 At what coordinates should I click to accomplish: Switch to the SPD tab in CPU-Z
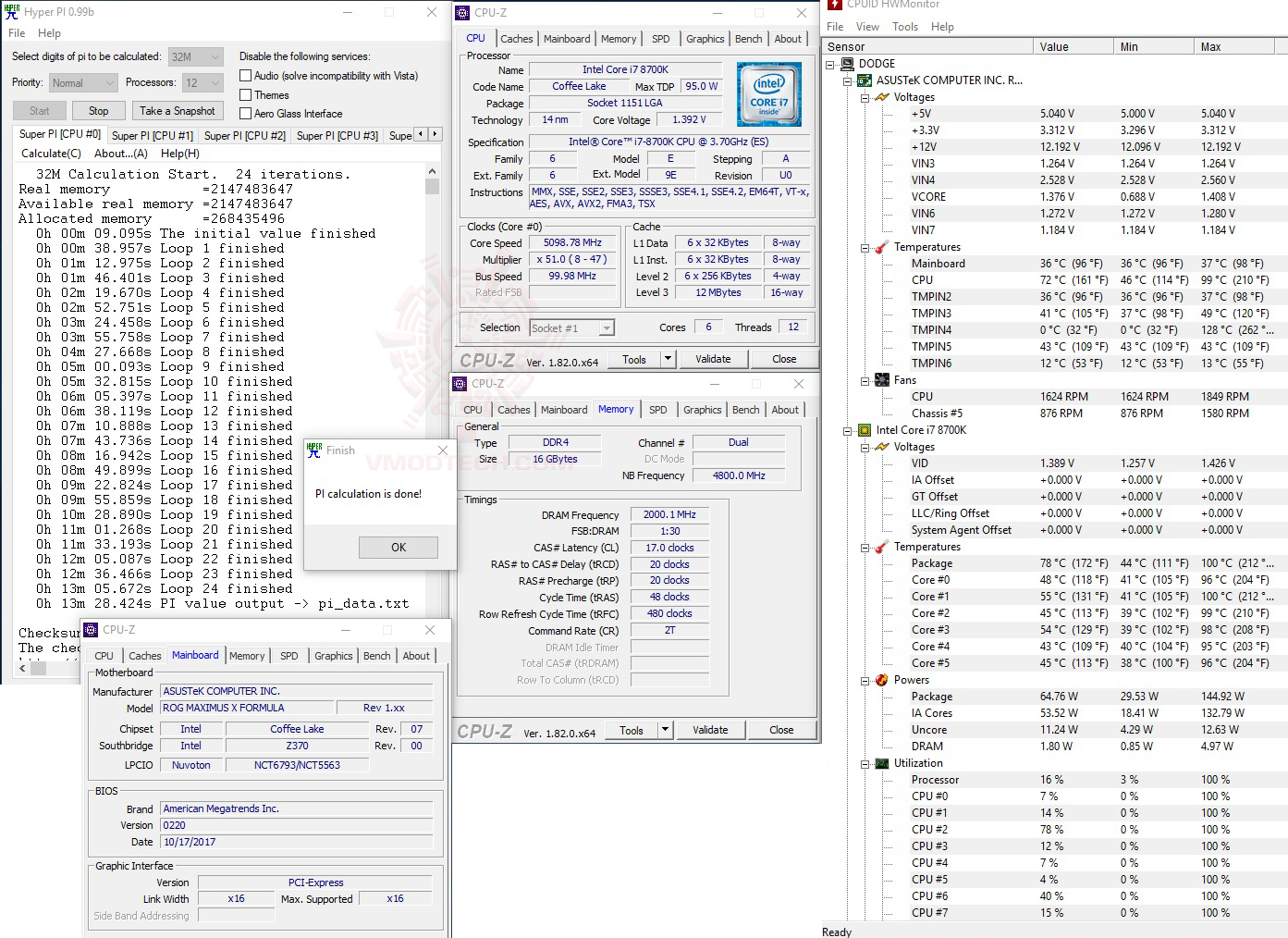coord(660,39)
